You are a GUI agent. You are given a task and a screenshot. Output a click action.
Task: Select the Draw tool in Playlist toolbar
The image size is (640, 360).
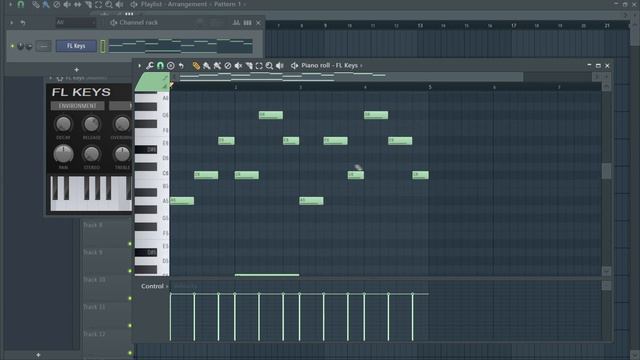coord(36,4)
